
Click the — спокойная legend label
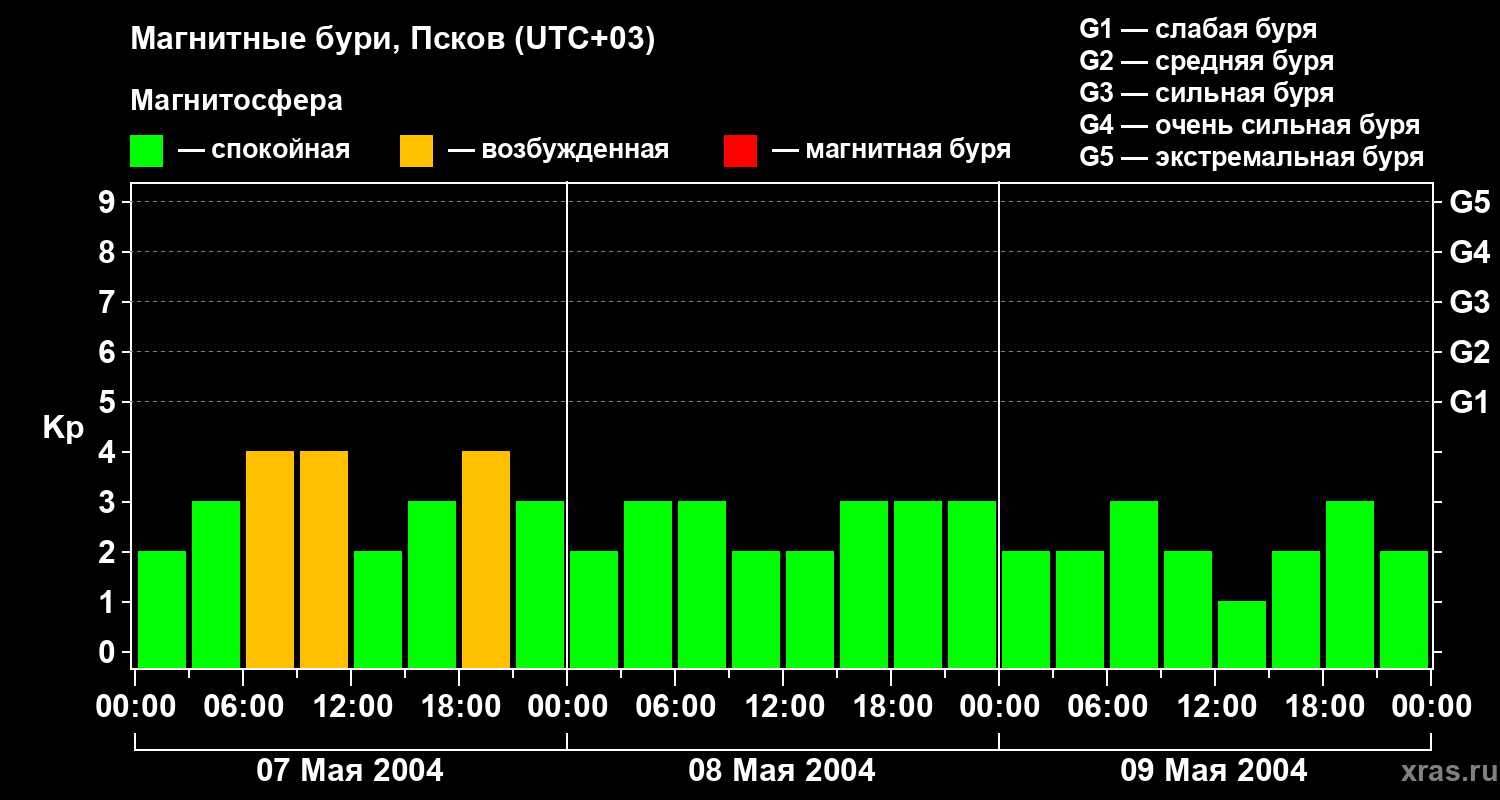coord(264,150)
